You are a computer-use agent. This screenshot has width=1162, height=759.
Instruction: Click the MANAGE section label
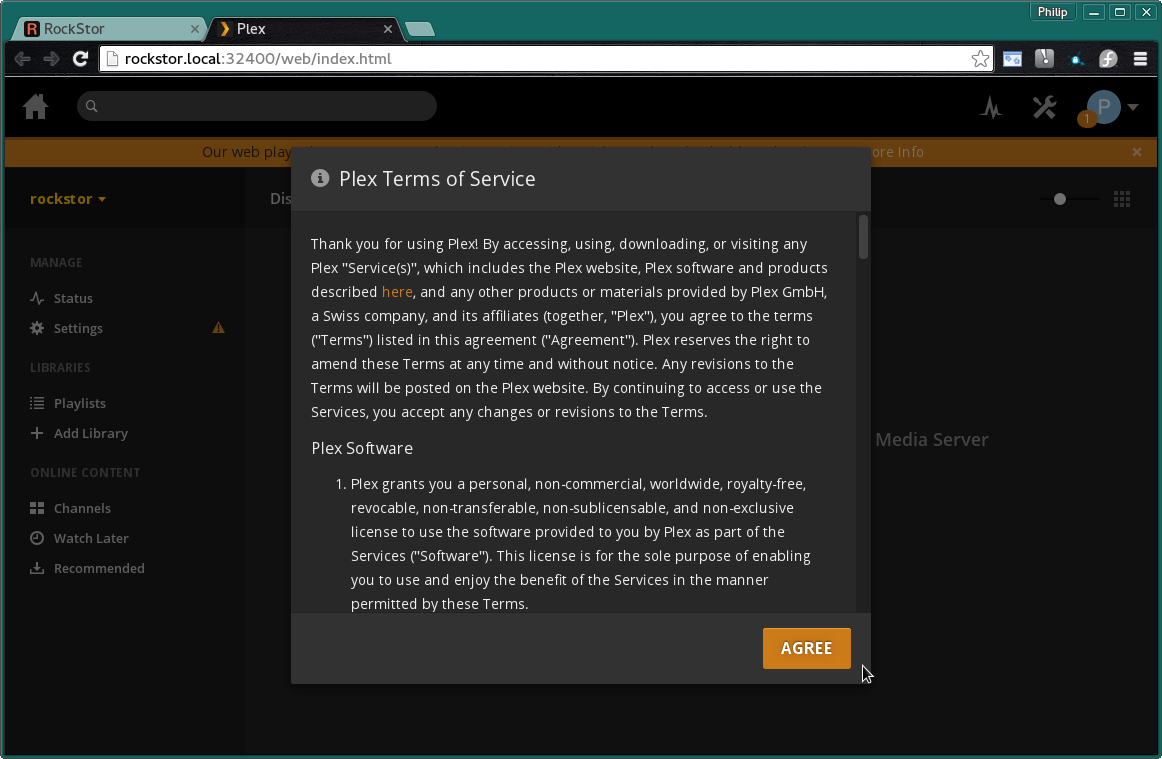(56, 262)
